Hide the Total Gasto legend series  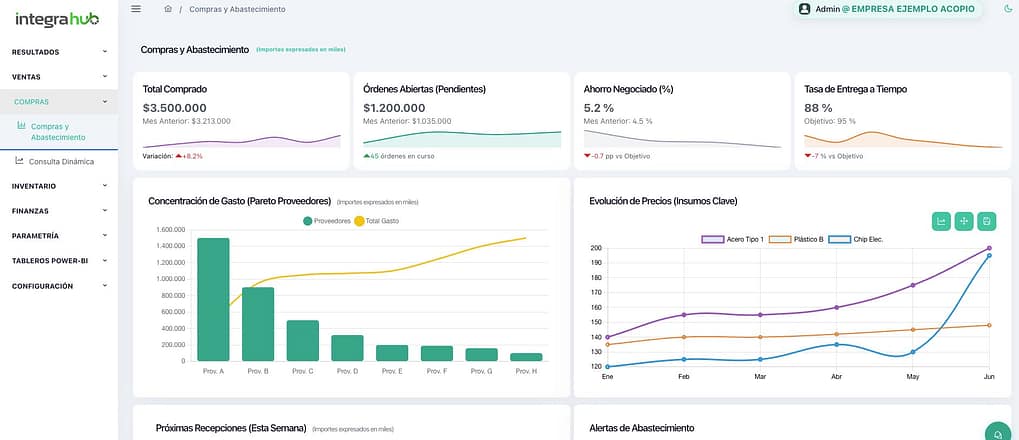(376, 220)
